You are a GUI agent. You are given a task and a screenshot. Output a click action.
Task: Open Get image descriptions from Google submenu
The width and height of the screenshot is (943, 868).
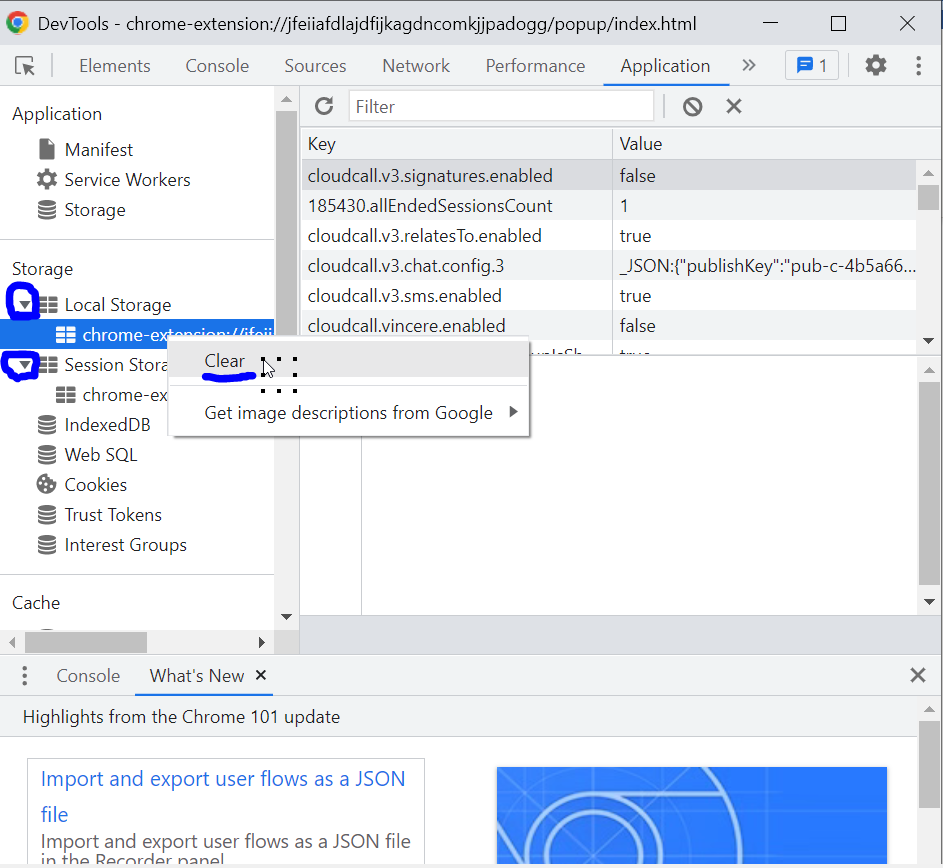pyautogui.click(x=349, y=413)
